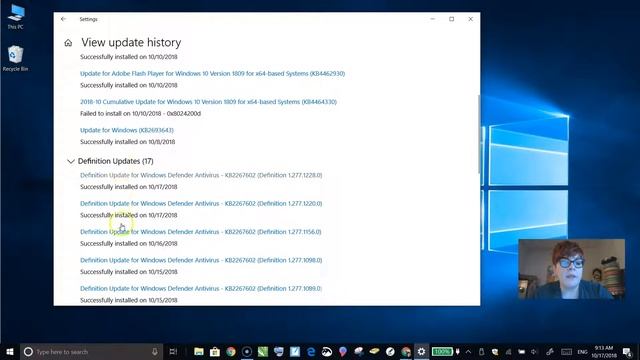Open the Windows Start menu
The image size is (640, 360).
point(10,351)
